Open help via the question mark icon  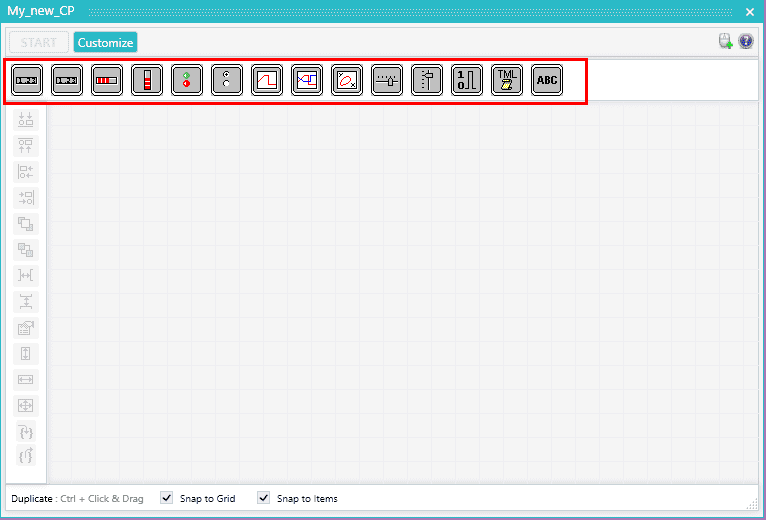(x=746, y=41)
